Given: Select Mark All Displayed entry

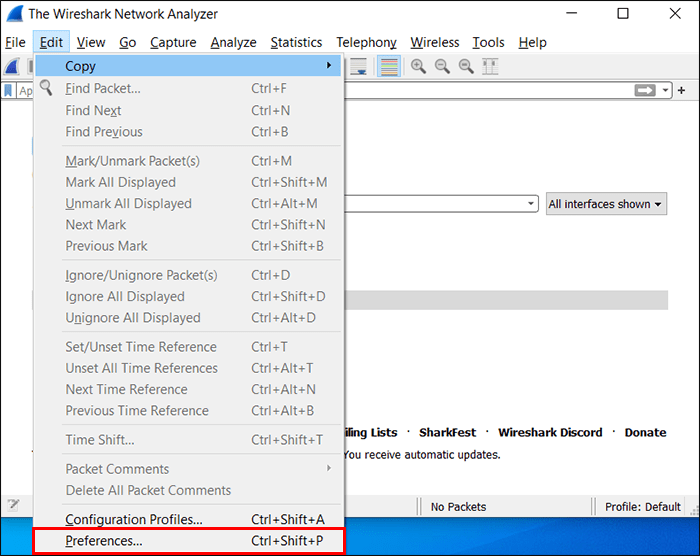Looking at the screenshot, I should [x=189, y=182].
